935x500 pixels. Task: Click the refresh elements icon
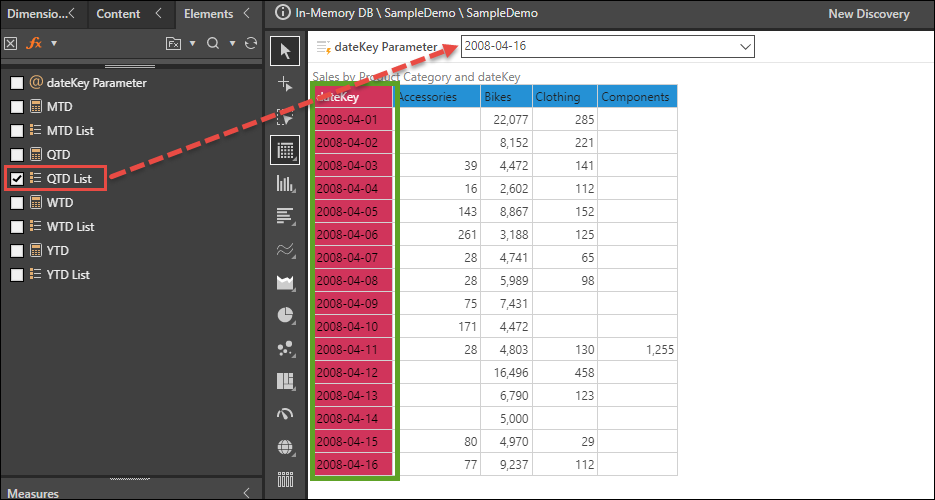[x=251, y=43]
